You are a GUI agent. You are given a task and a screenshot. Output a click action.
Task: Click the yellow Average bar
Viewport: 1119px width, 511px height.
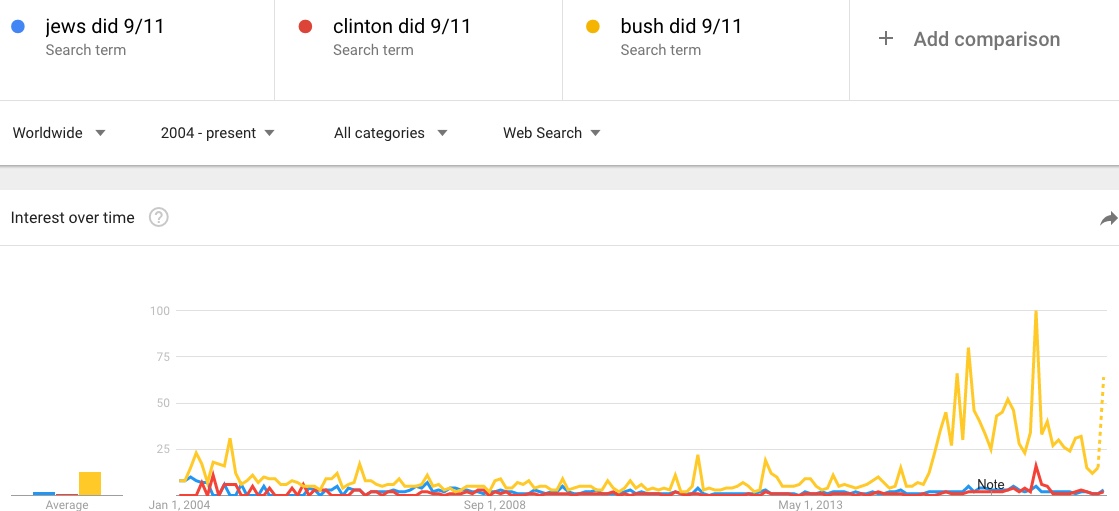pos(90,483)
